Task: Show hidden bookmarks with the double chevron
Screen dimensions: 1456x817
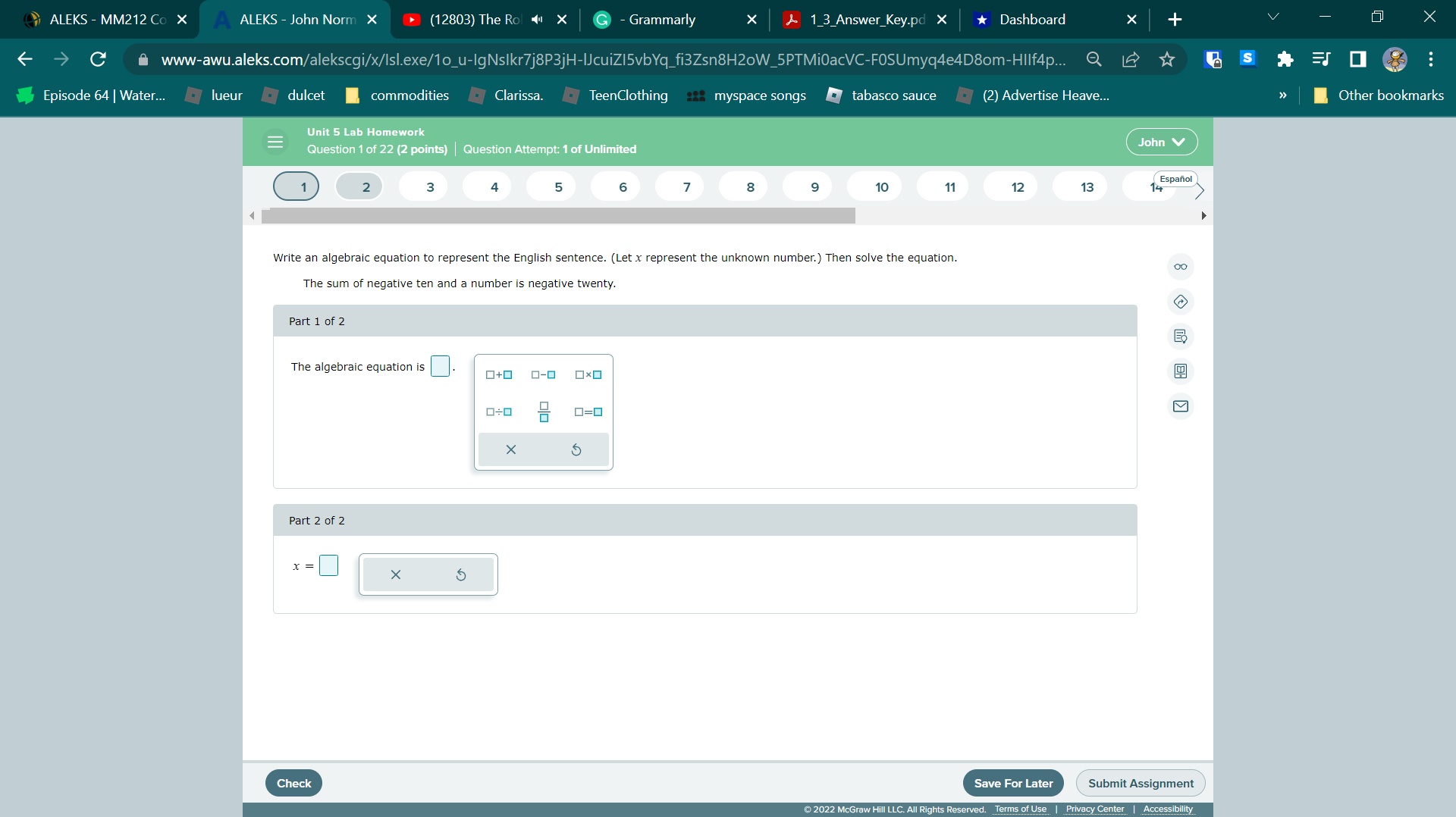Action: 1283,95
